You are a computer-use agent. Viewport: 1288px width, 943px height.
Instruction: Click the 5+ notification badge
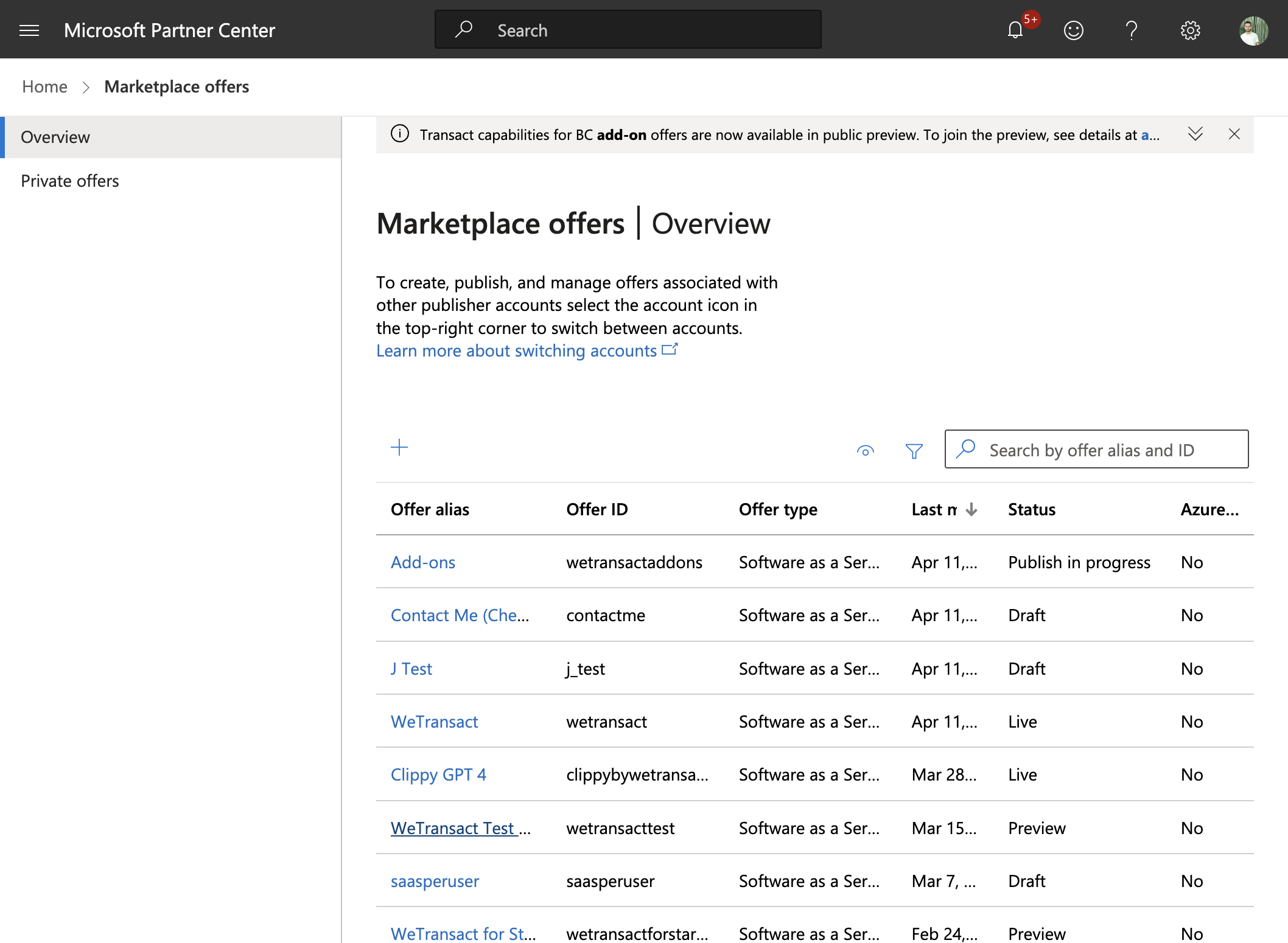coord(1031,19)
